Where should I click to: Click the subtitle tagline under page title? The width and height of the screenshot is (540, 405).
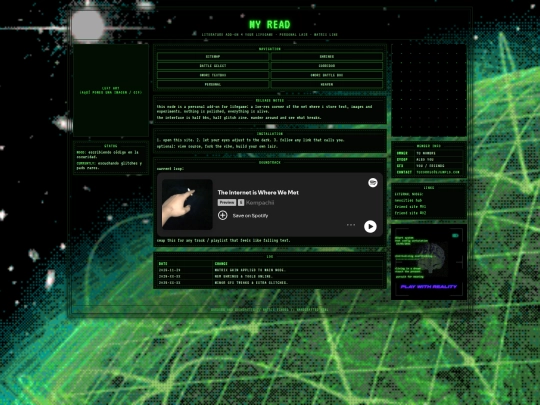coord(270,35)
